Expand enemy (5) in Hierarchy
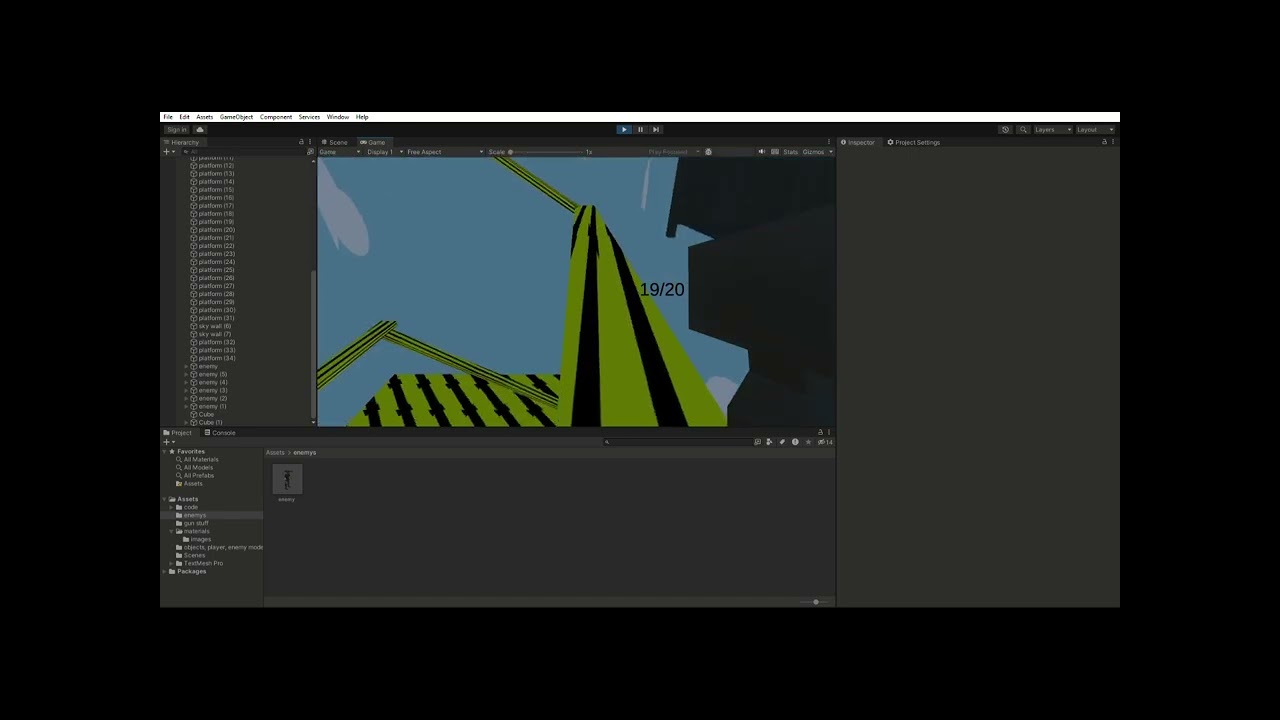This screenshot has height=720, width=1280. coord(186,374)
